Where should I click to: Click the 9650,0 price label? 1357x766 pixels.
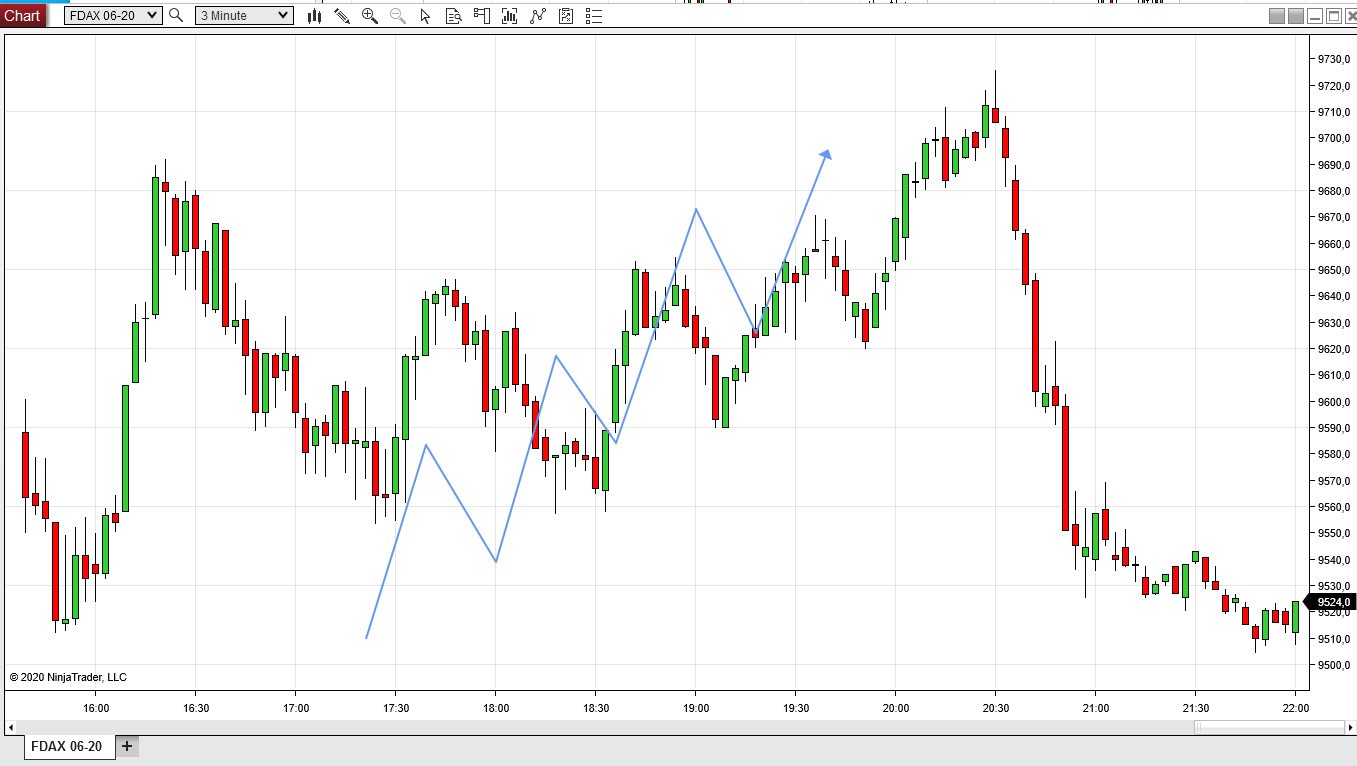[1334, 270]
